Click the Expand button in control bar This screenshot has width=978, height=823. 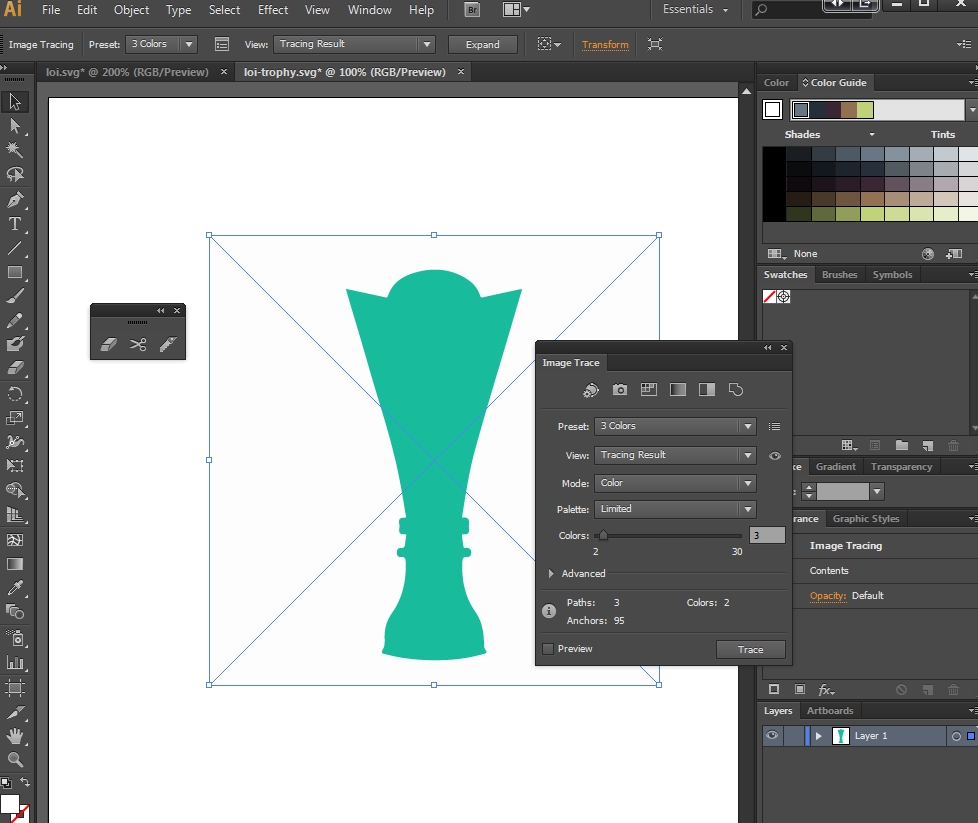coord(482,45)
